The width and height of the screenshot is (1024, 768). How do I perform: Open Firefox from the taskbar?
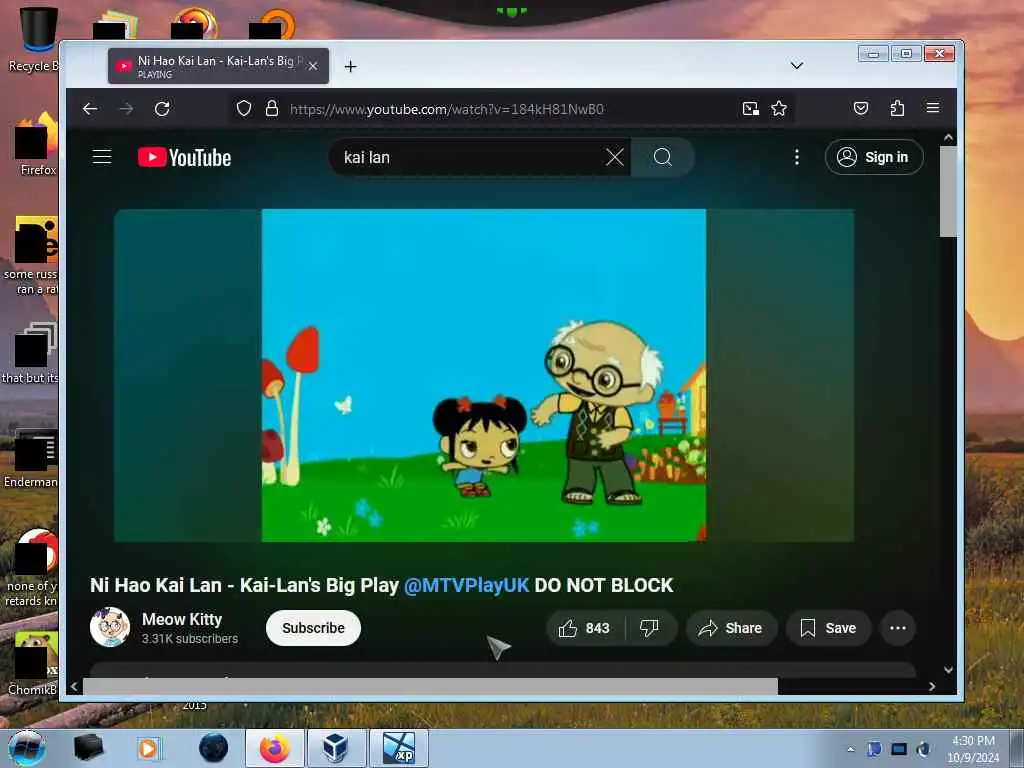tap(274, 748)
